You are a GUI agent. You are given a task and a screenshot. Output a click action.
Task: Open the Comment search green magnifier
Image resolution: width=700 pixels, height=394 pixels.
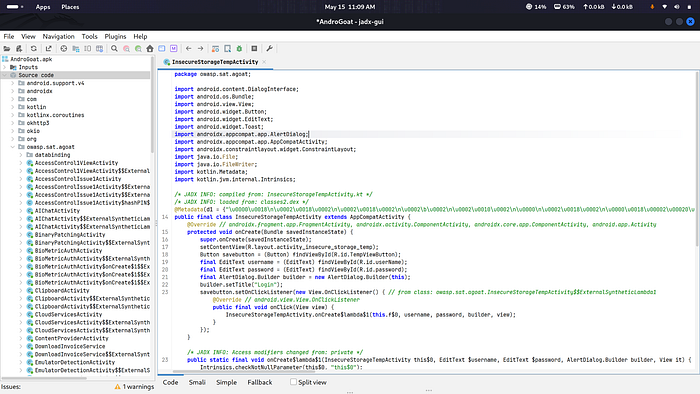(138, 49)
